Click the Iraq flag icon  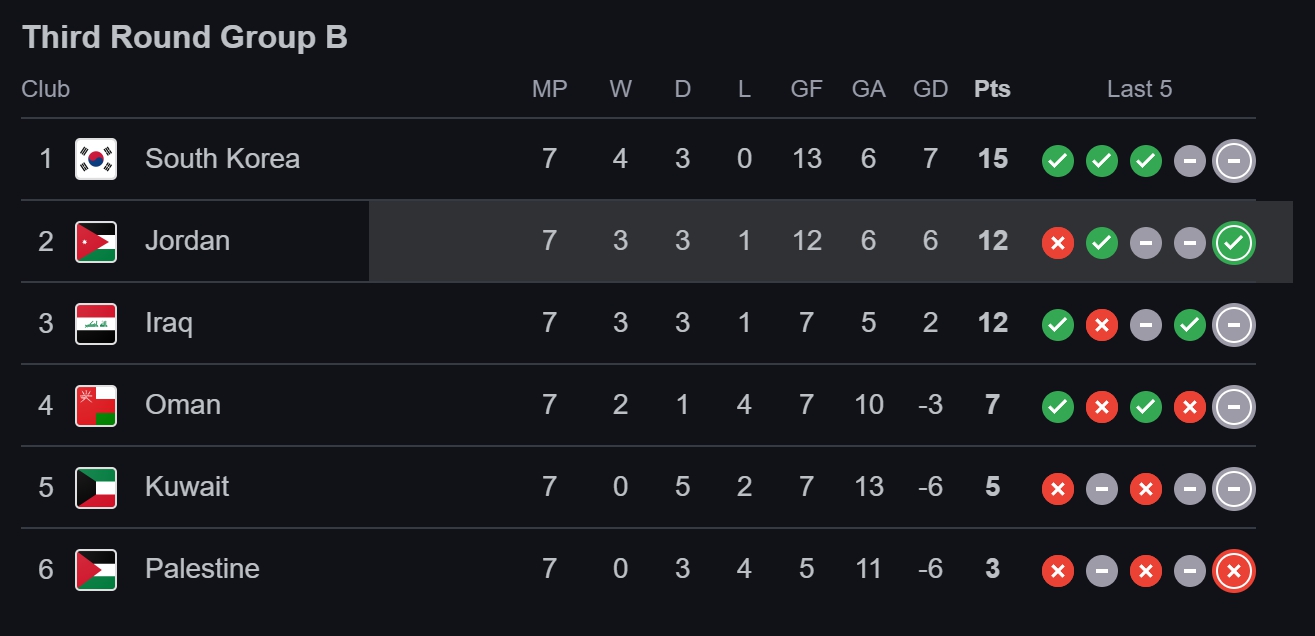point(96,323)
